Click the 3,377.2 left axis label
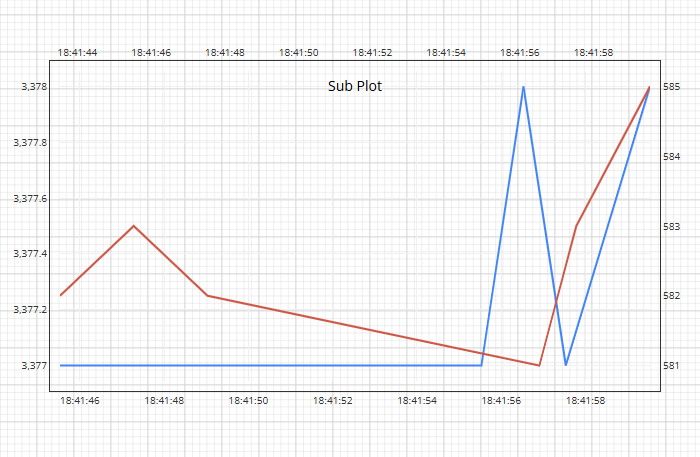Image resolution: width=700 pixels, height=457 pixels. point(29,310)
